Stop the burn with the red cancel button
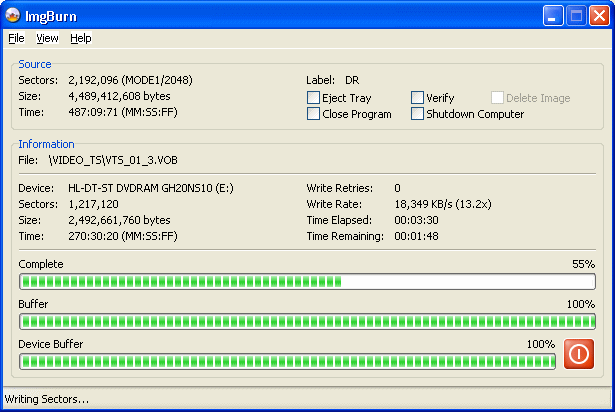Image resolution: width=615 pixels, height=412 pixels. (x=579, y=354)
